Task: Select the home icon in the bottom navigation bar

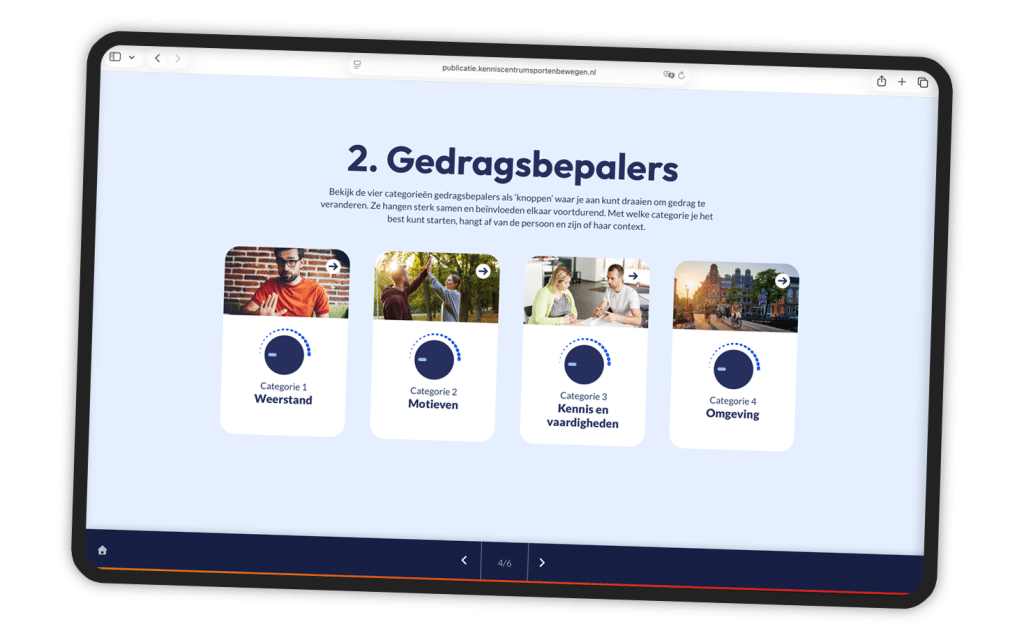Action: pyautogui.click(x=100, y=548)
